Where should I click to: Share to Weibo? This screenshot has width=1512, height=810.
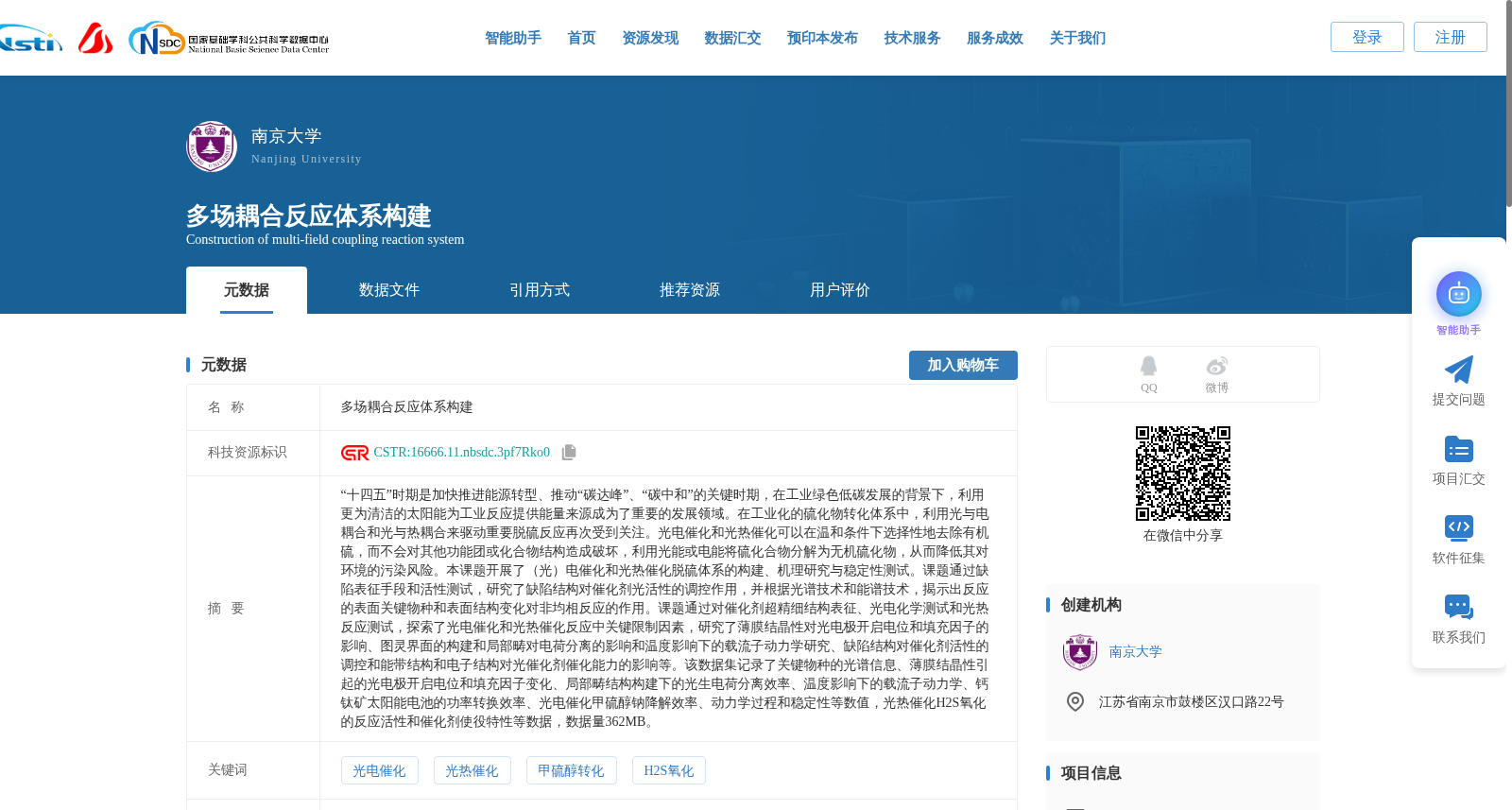coord(1217,374)
